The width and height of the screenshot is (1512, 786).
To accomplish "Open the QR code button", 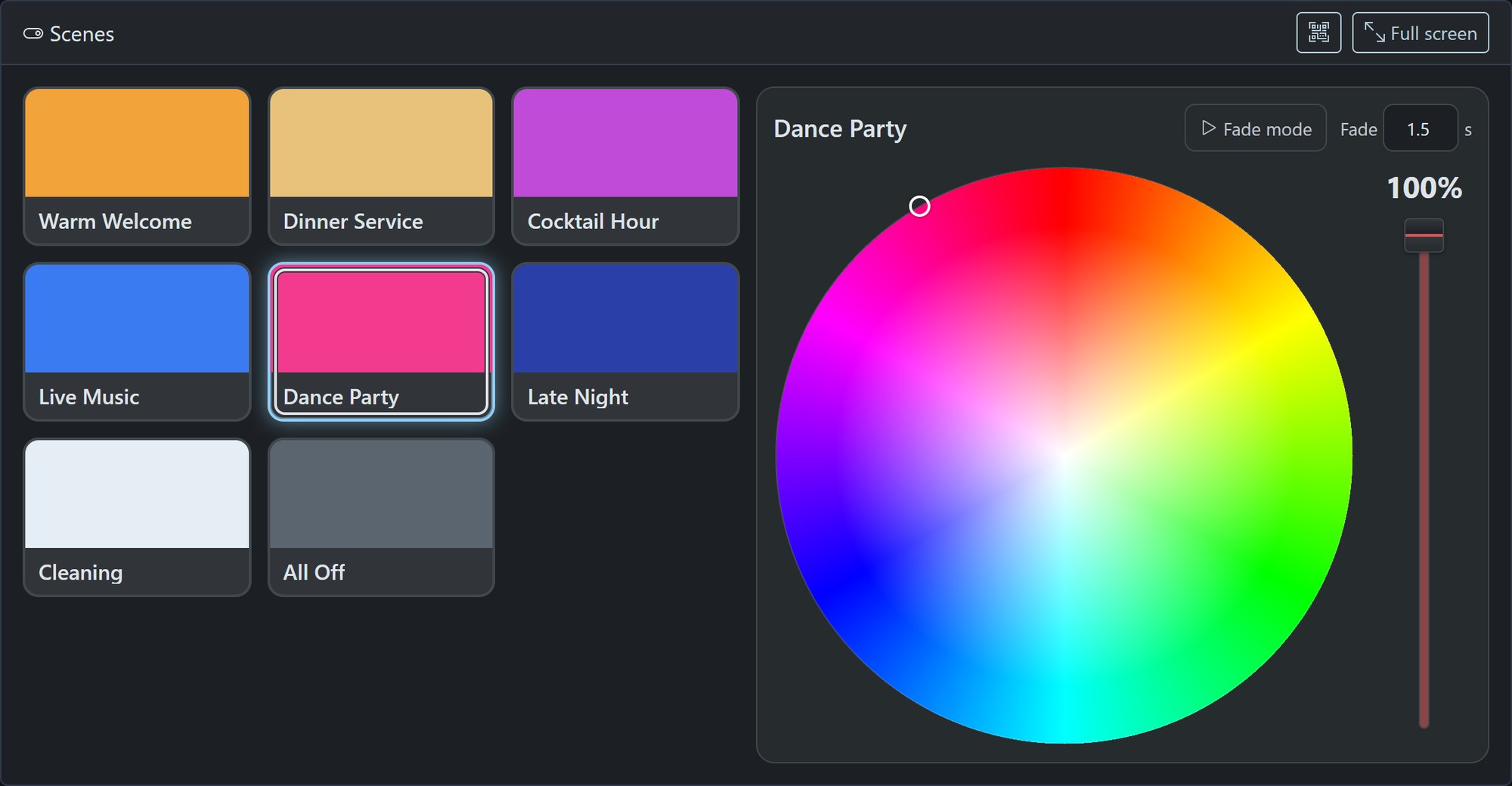I will (1318, 32).
